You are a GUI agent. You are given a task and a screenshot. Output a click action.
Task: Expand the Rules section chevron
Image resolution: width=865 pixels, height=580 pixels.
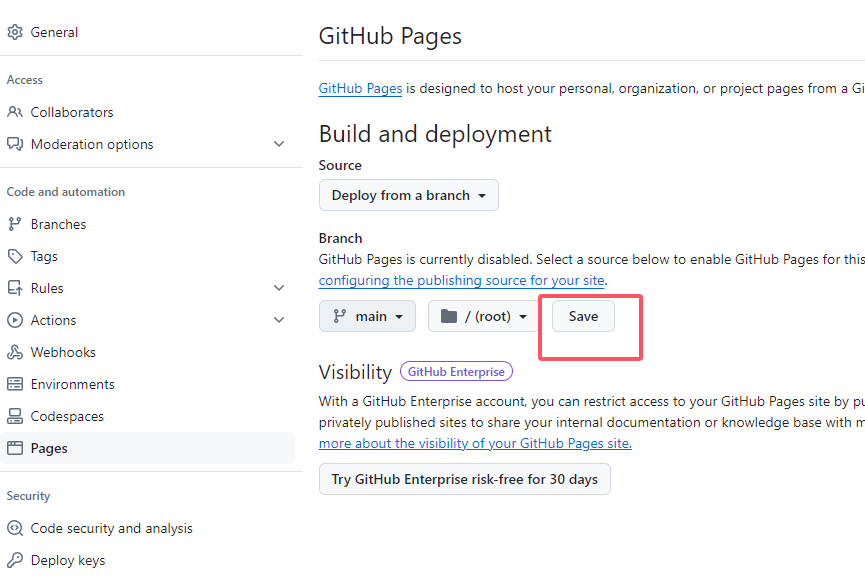(279, 288)
